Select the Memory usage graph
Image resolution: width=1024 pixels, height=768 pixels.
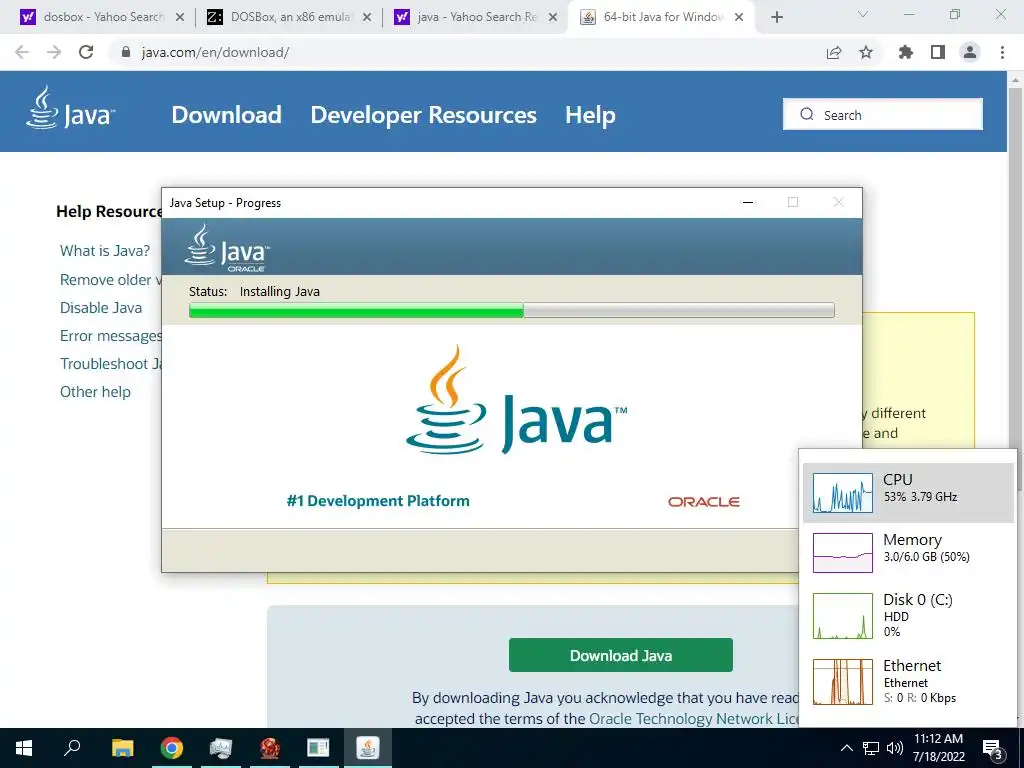[x=908, y=552]
